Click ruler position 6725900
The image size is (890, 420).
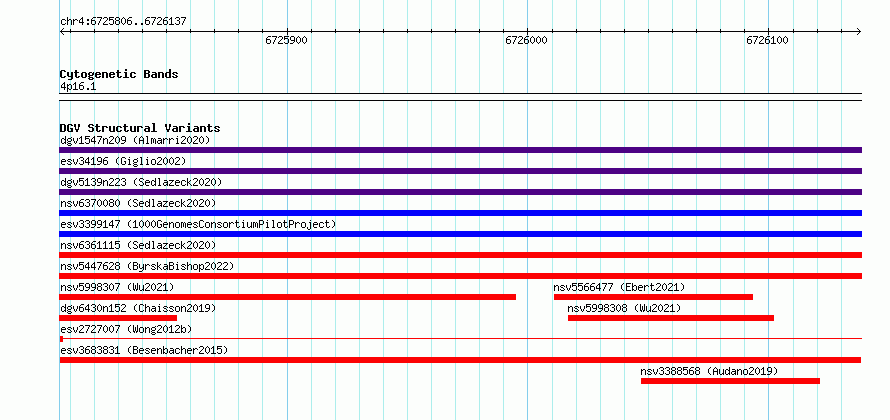click(x=287, y=40)
